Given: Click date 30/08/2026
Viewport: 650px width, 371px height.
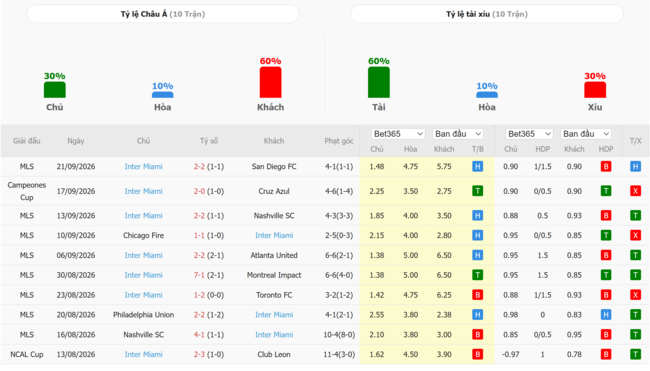Looking at the screenshot, I should point(76,275).
